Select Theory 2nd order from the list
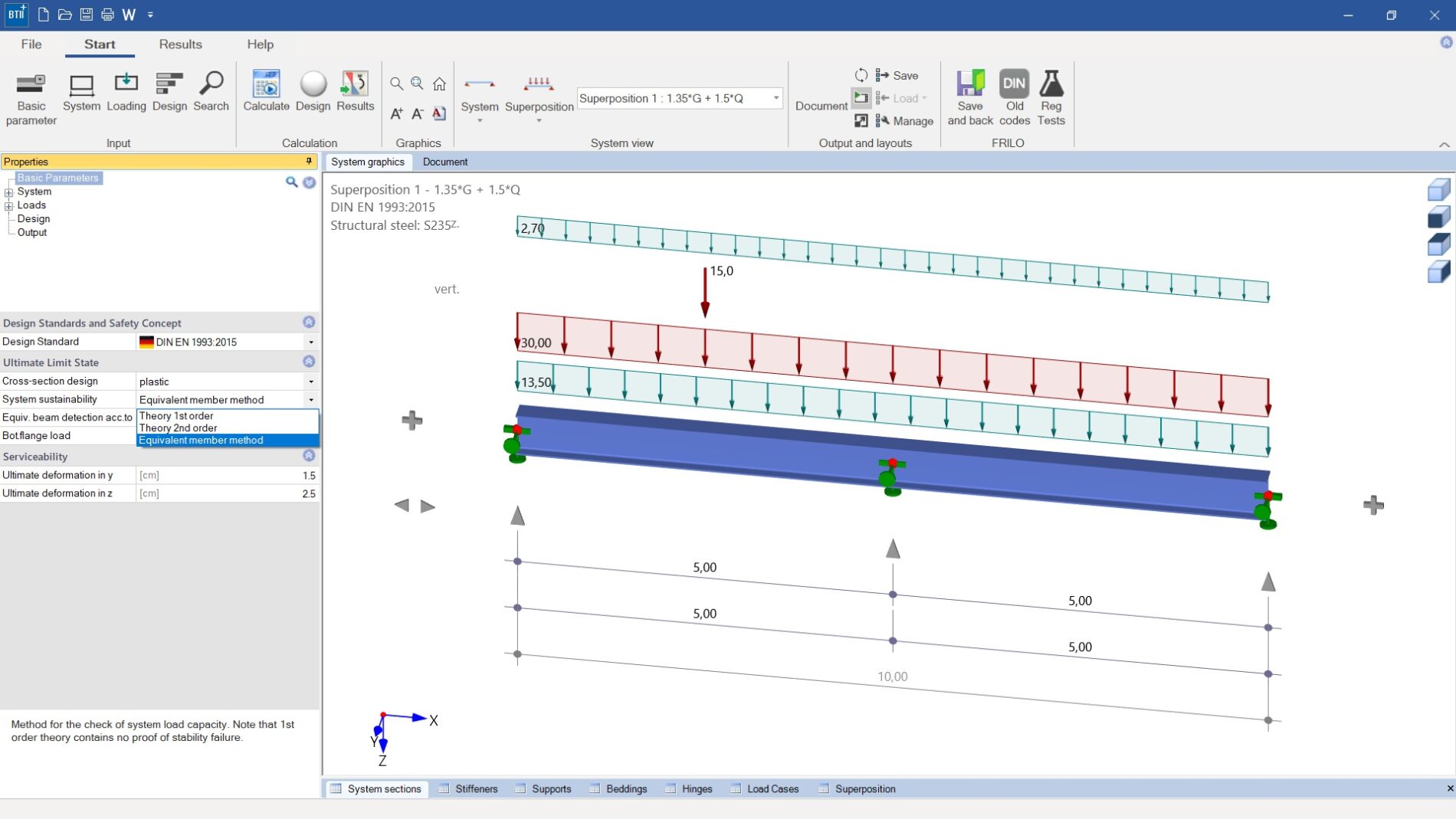 click(178, 428)
